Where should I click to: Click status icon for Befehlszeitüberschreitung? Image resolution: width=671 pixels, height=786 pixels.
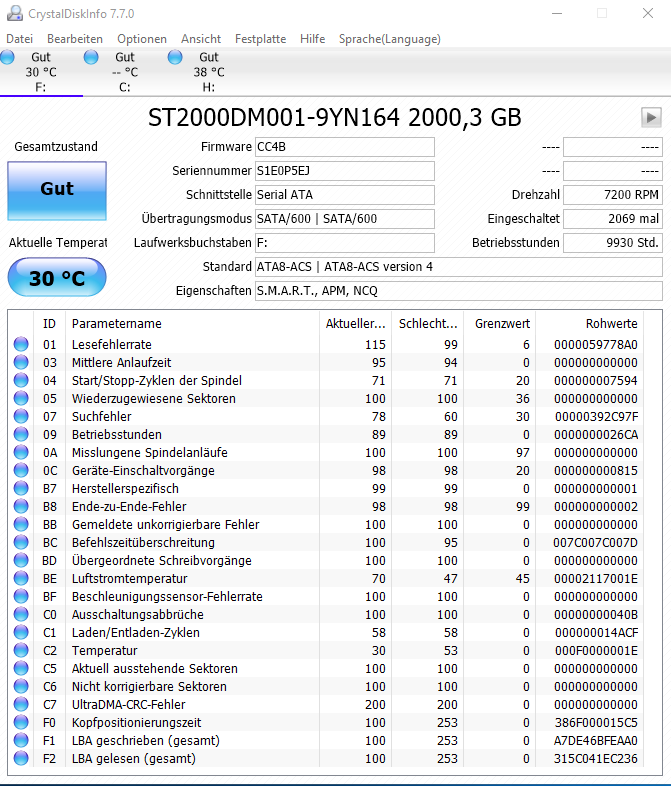coord(21,543)
